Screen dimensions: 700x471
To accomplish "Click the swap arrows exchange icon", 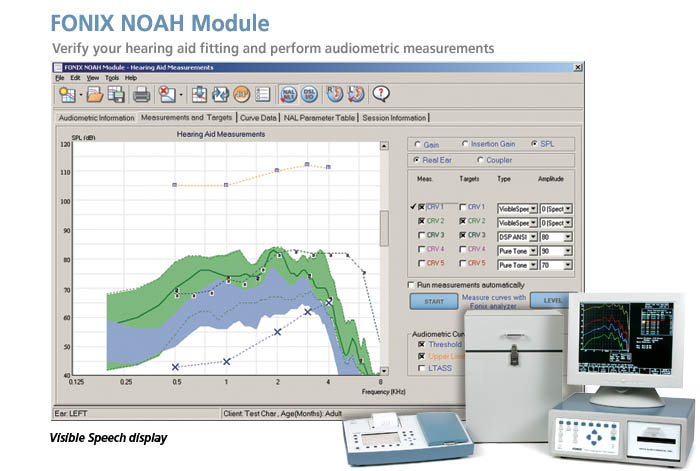I will (220, 95).
